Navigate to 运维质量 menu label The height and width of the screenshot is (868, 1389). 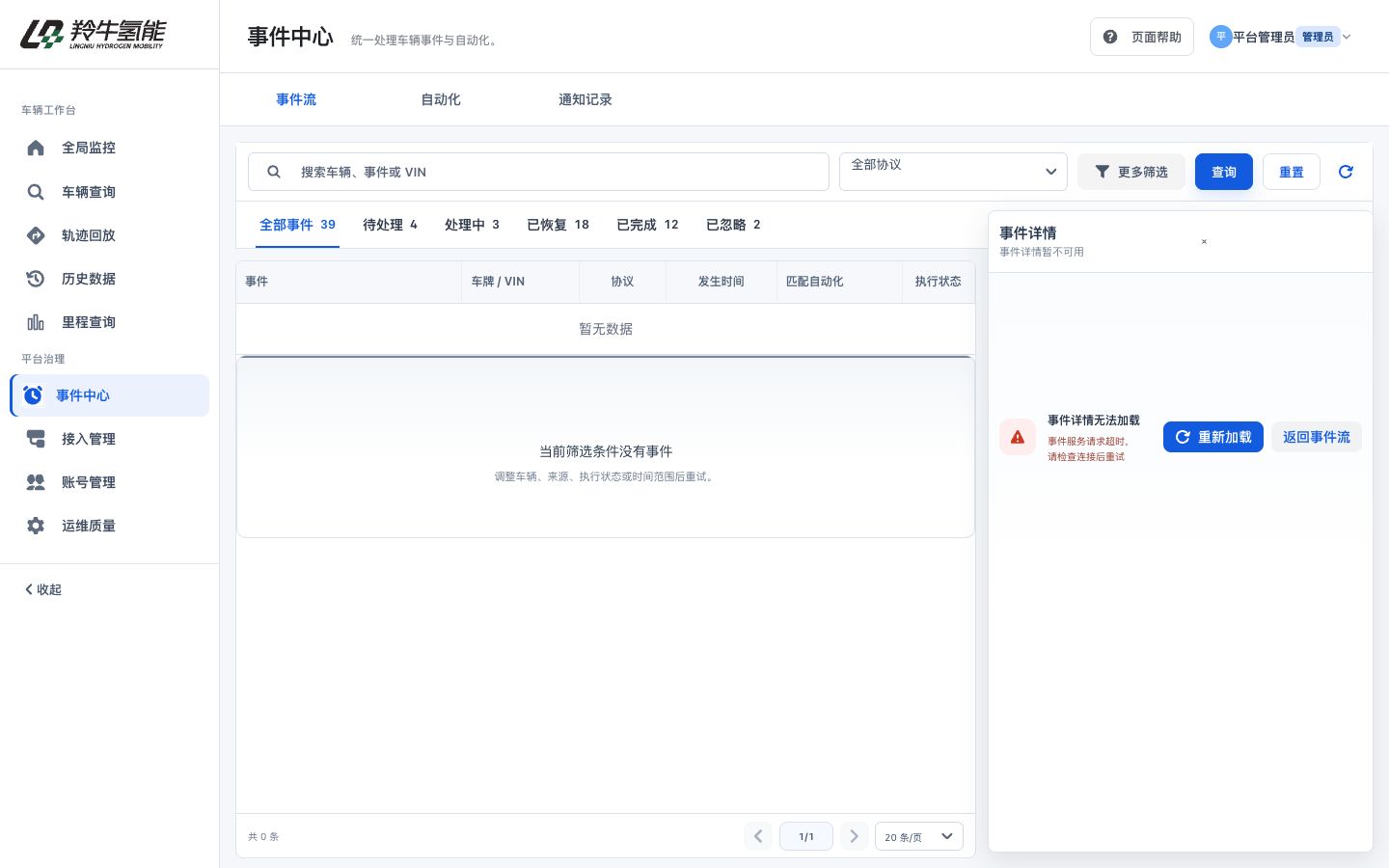[89, 526]
